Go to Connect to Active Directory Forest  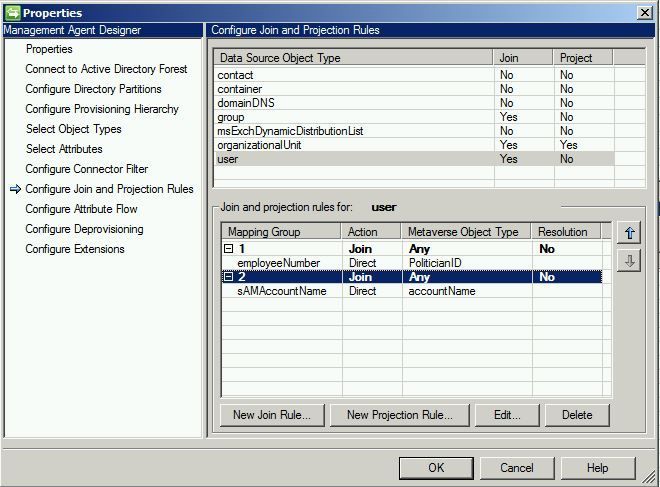tap(106, 69)
